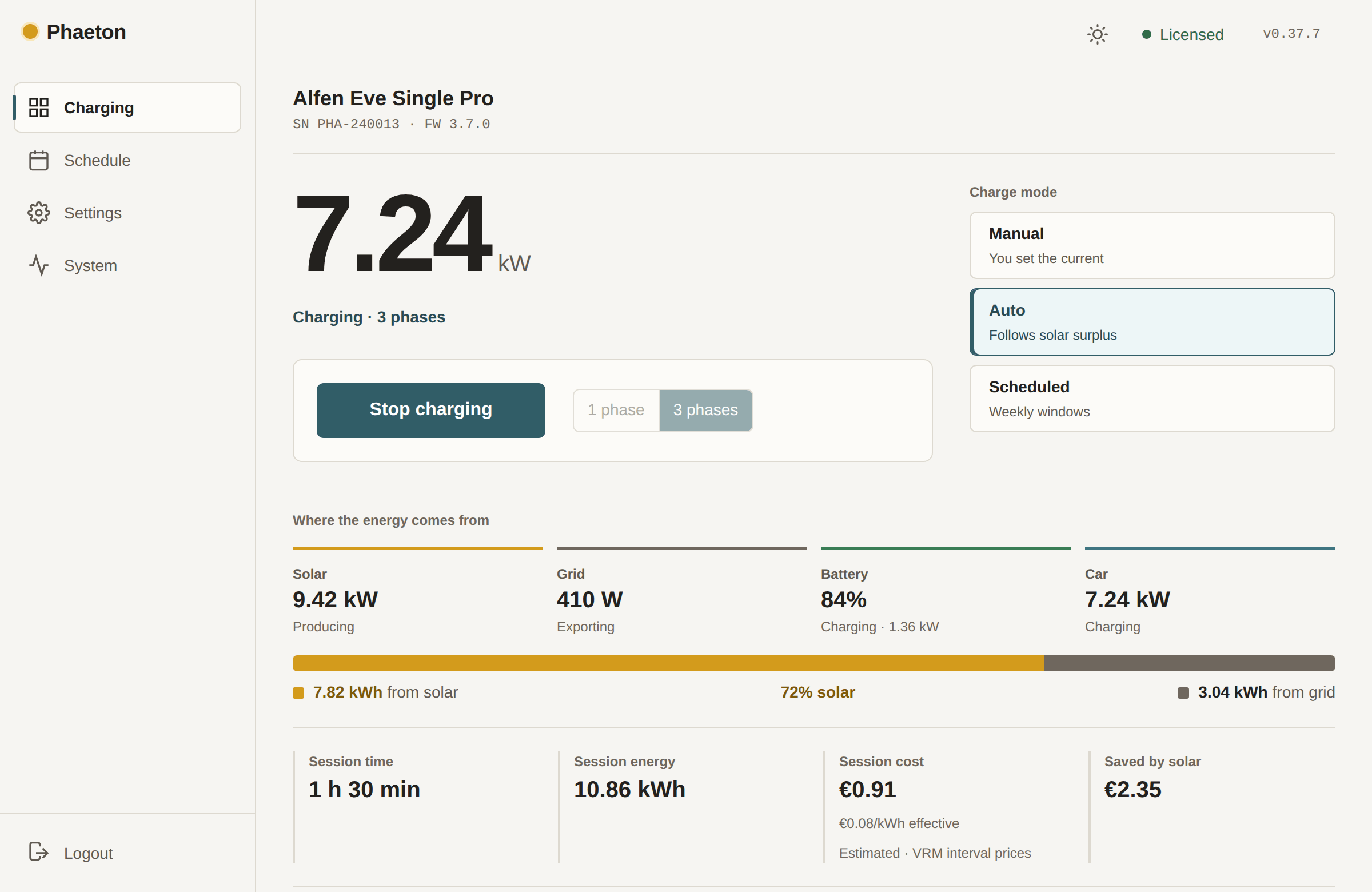
Task: Open the Schedule page label
Action: point(97,160)
